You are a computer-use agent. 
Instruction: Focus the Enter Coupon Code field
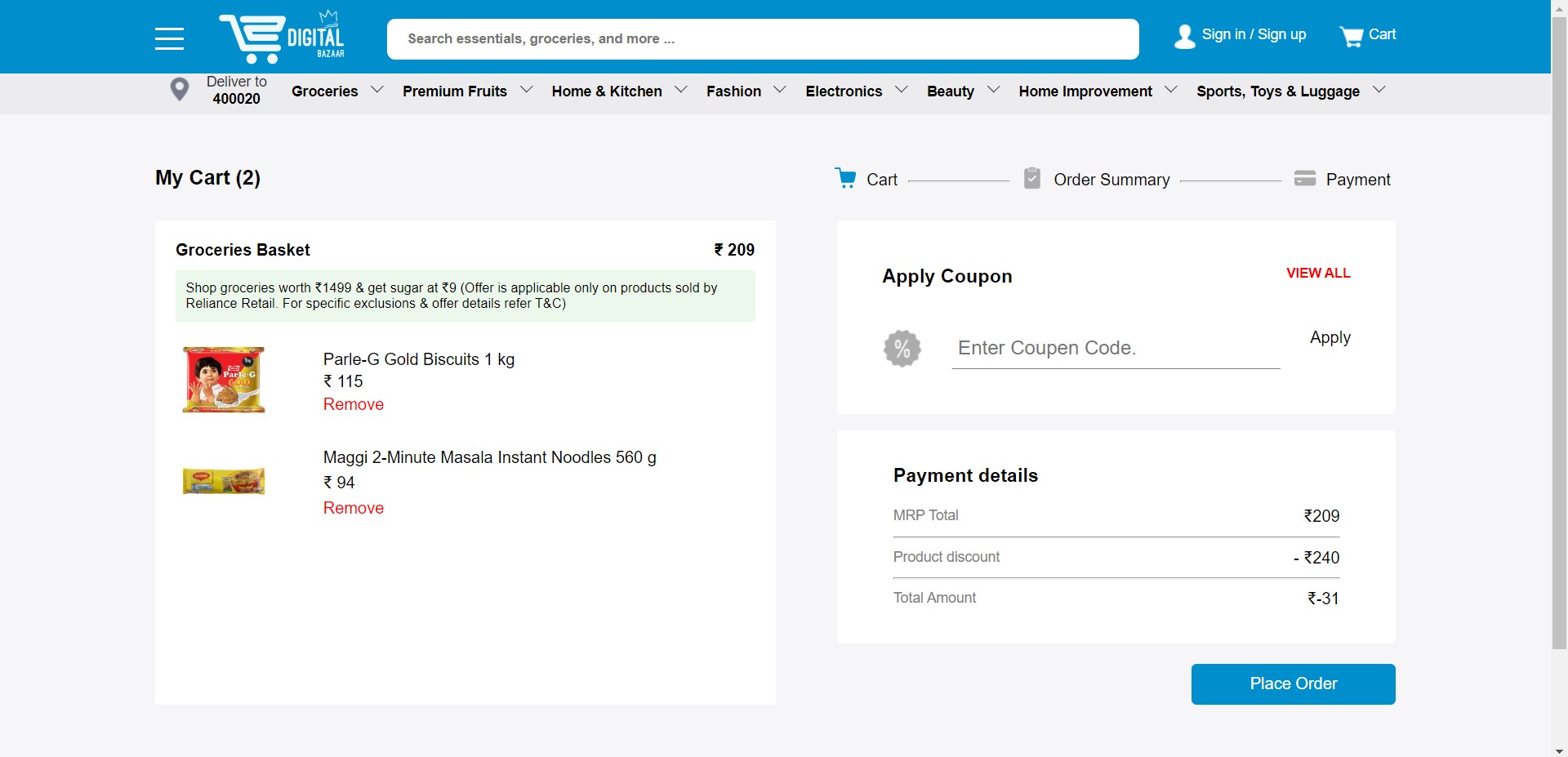coord(1116,349)
